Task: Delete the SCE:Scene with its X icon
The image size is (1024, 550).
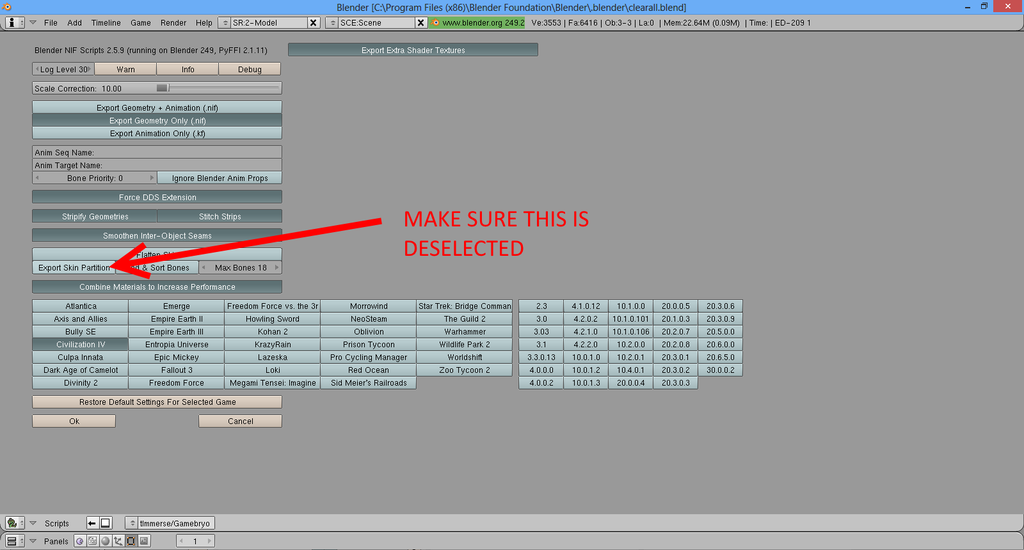Action: tap(421, 23)
